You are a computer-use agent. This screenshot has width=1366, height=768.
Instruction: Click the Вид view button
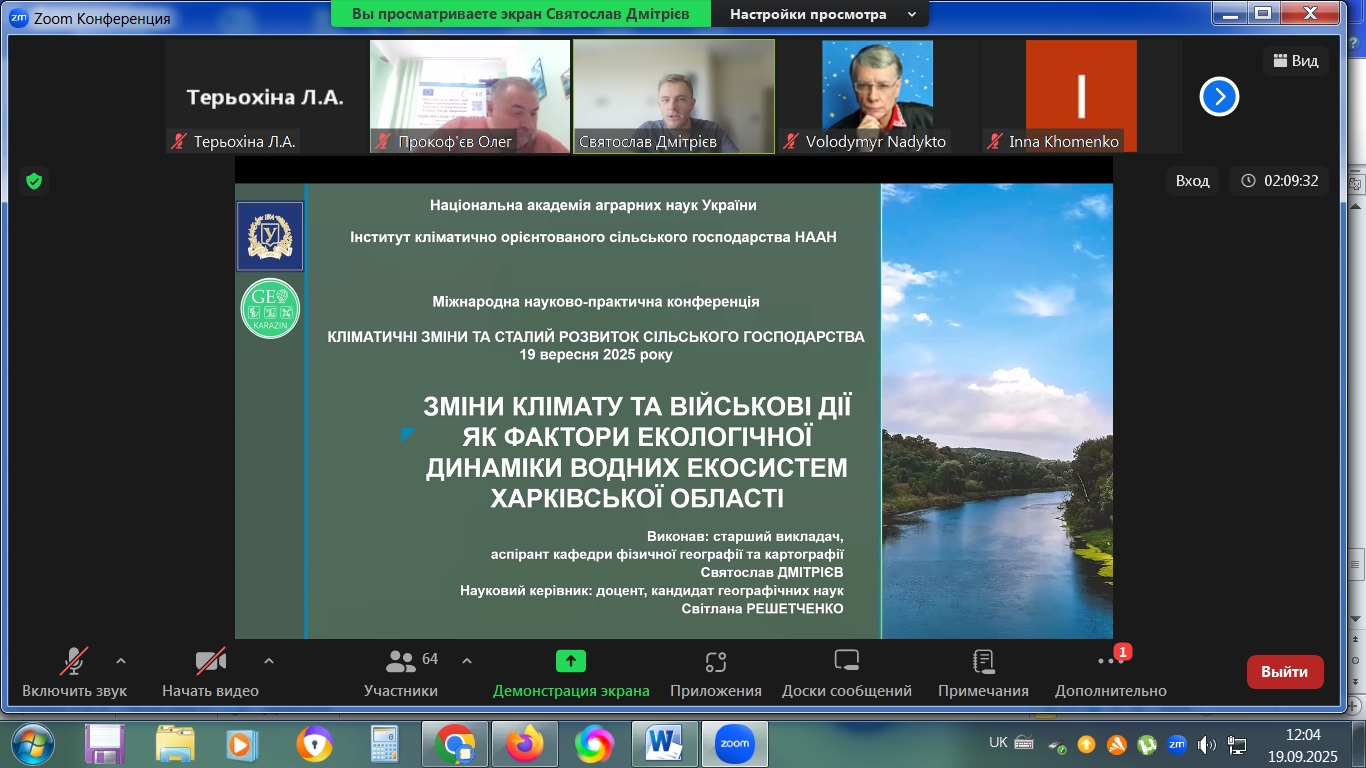(x=1295, y=61)
